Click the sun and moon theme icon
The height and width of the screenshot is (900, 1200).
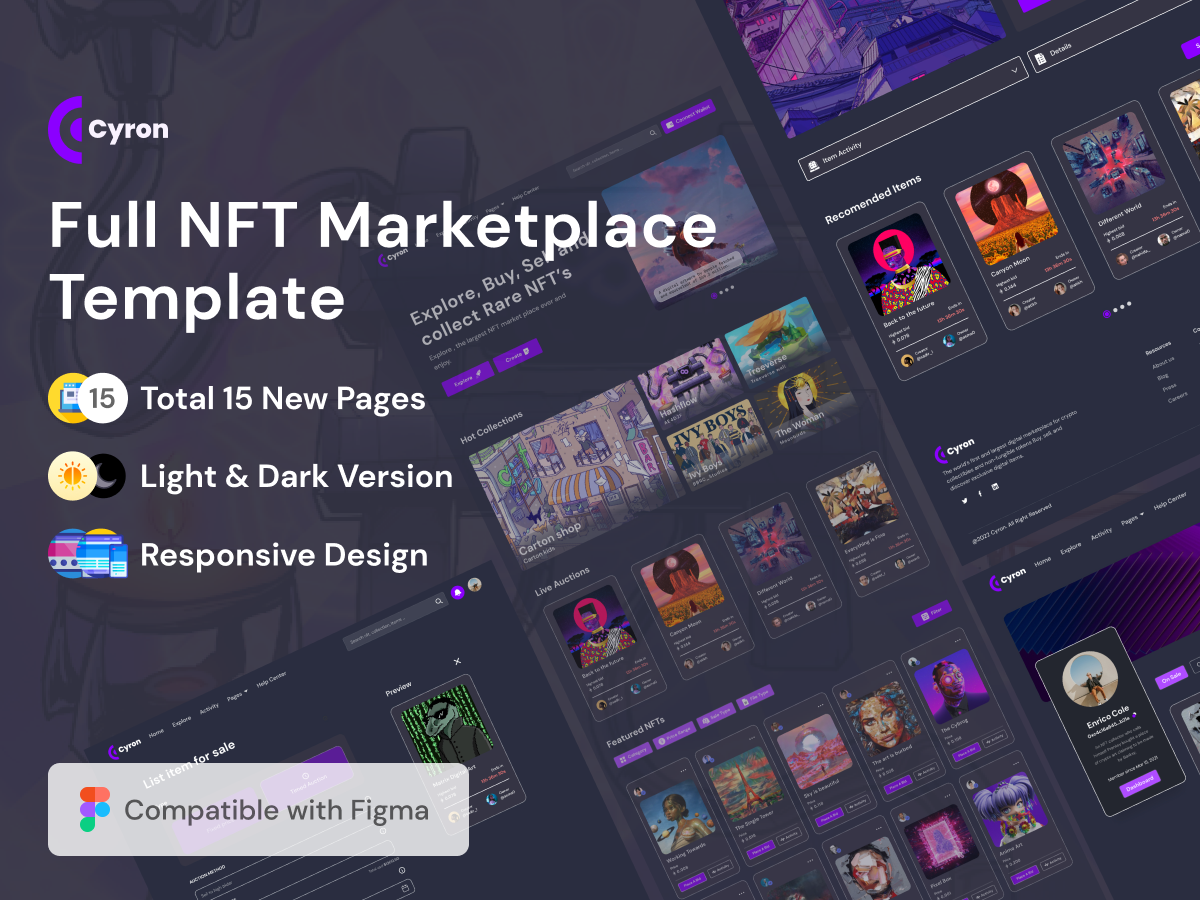pos(88,477)
